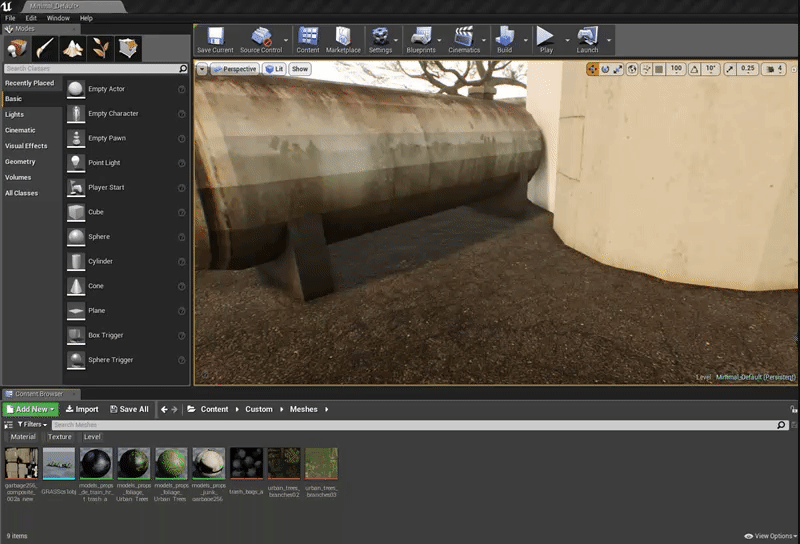Click the green Add New button
The width and height of the screenshot is (800, 544).
coord(31,409)
